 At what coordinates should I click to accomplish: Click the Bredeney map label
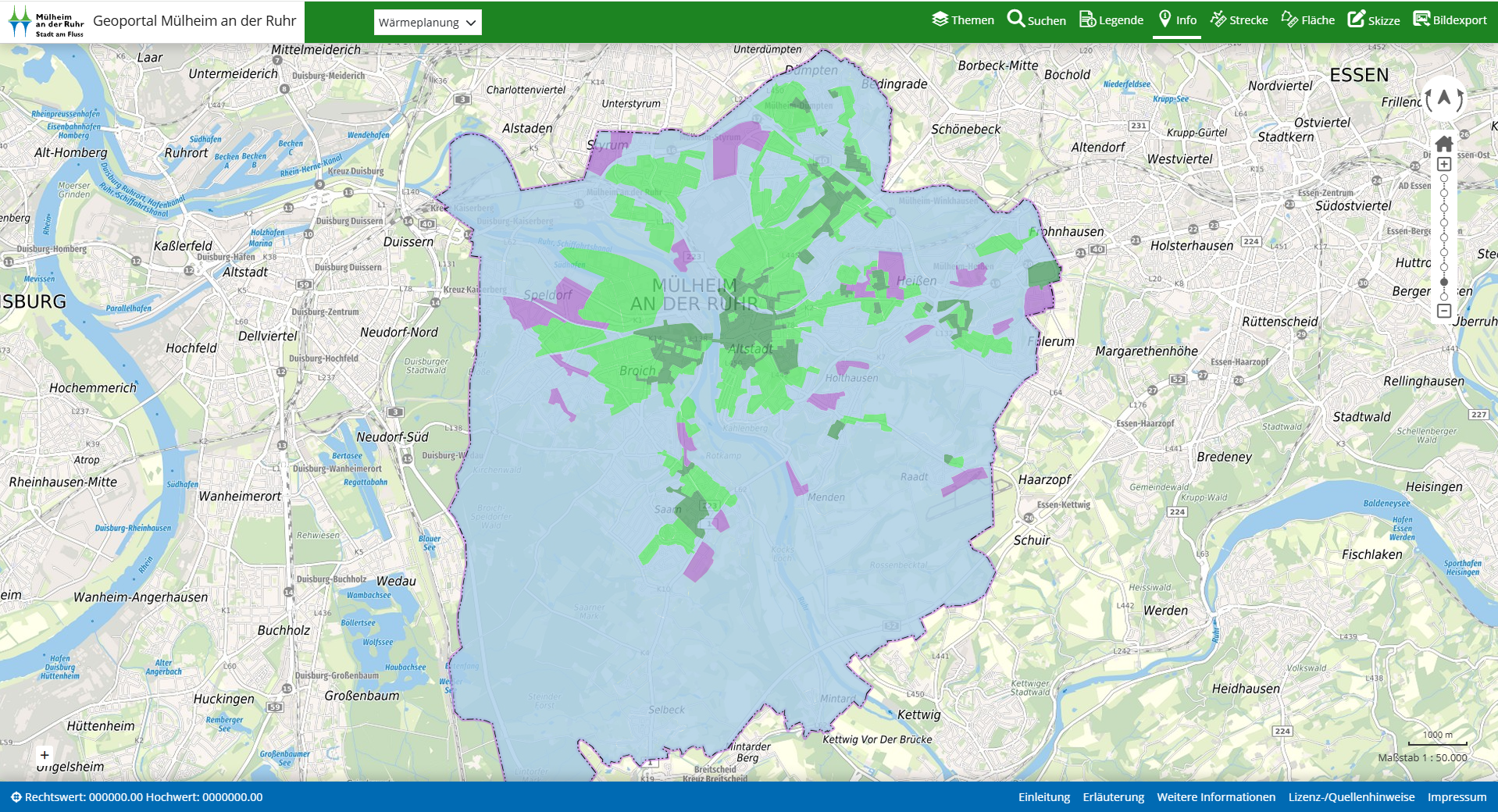(x=1224, y=457)
